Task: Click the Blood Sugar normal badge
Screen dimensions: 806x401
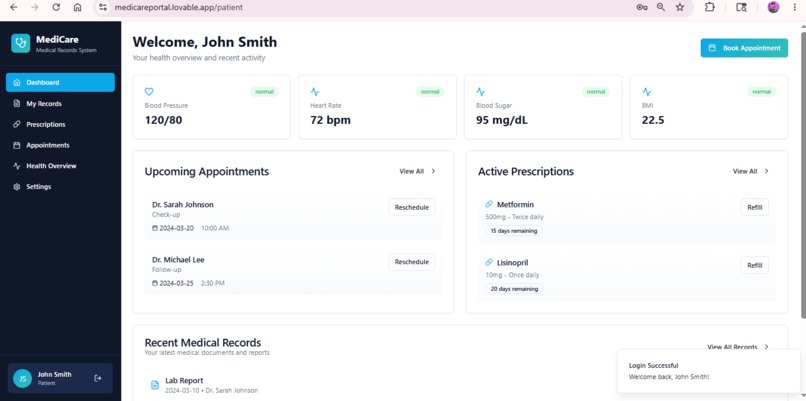Action: (596, 92)
